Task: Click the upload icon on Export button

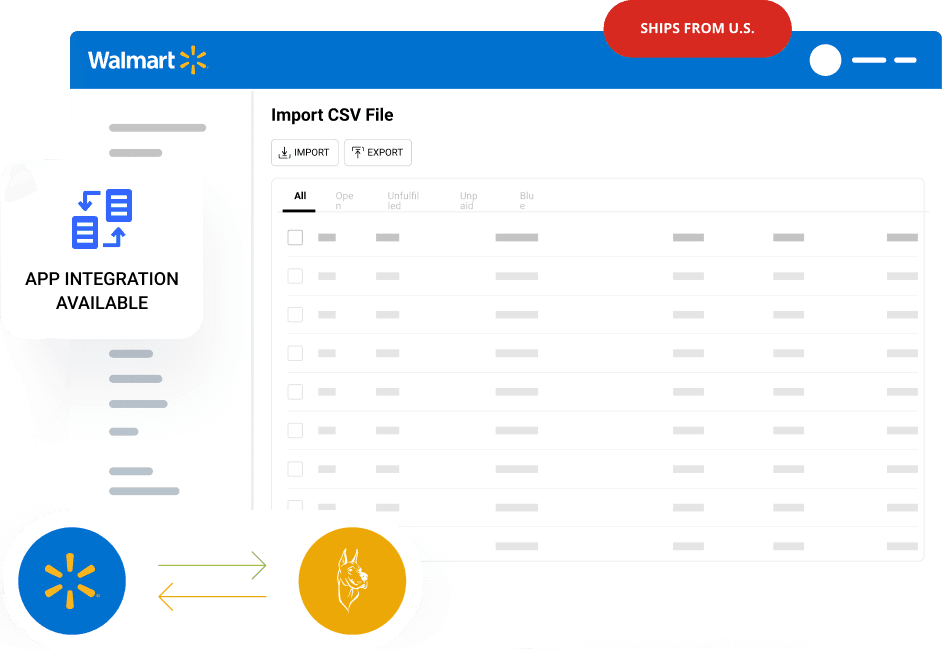Action: 357,153
